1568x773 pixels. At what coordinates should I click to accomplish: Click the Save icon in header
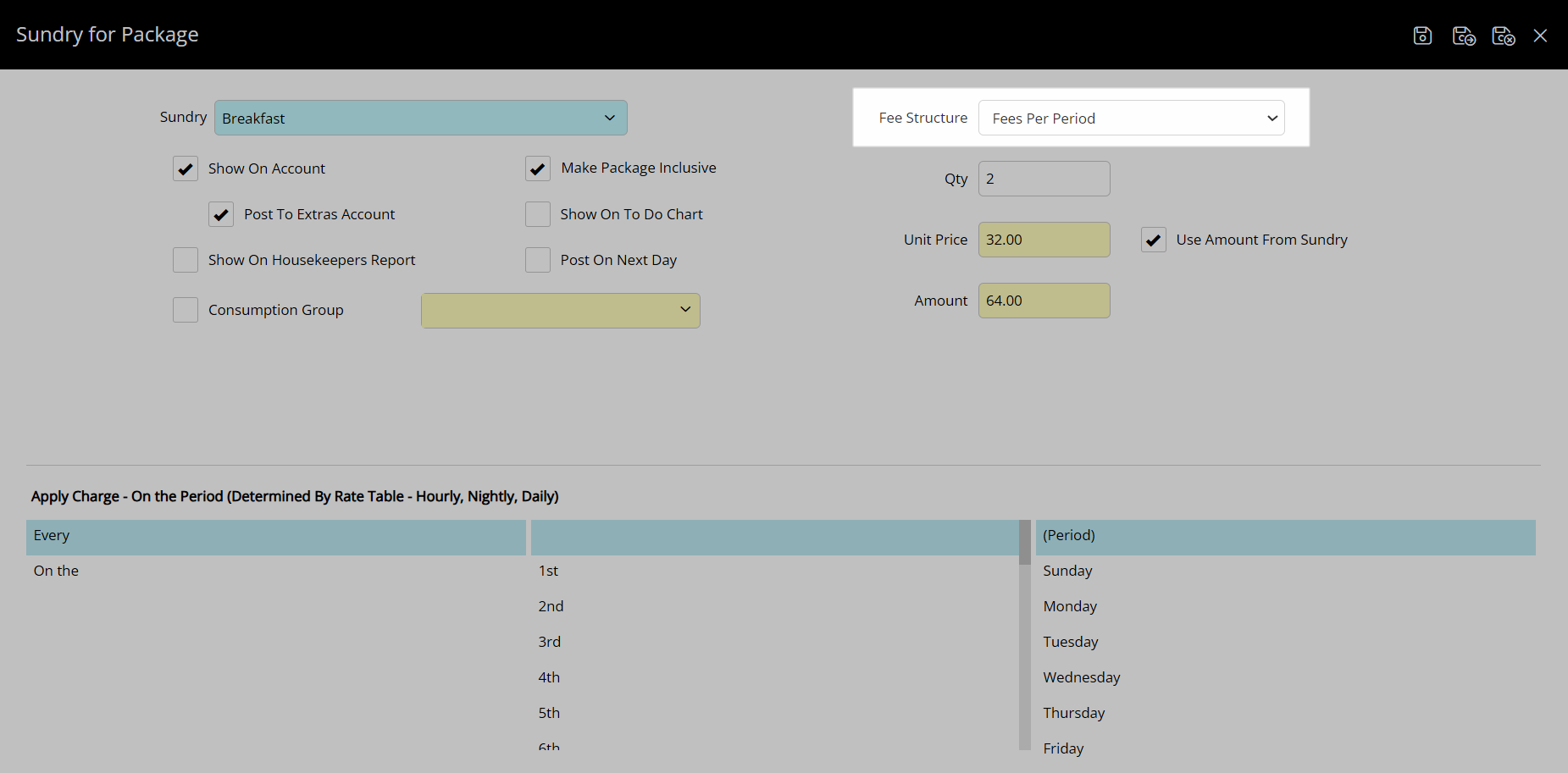[1422, 36]
